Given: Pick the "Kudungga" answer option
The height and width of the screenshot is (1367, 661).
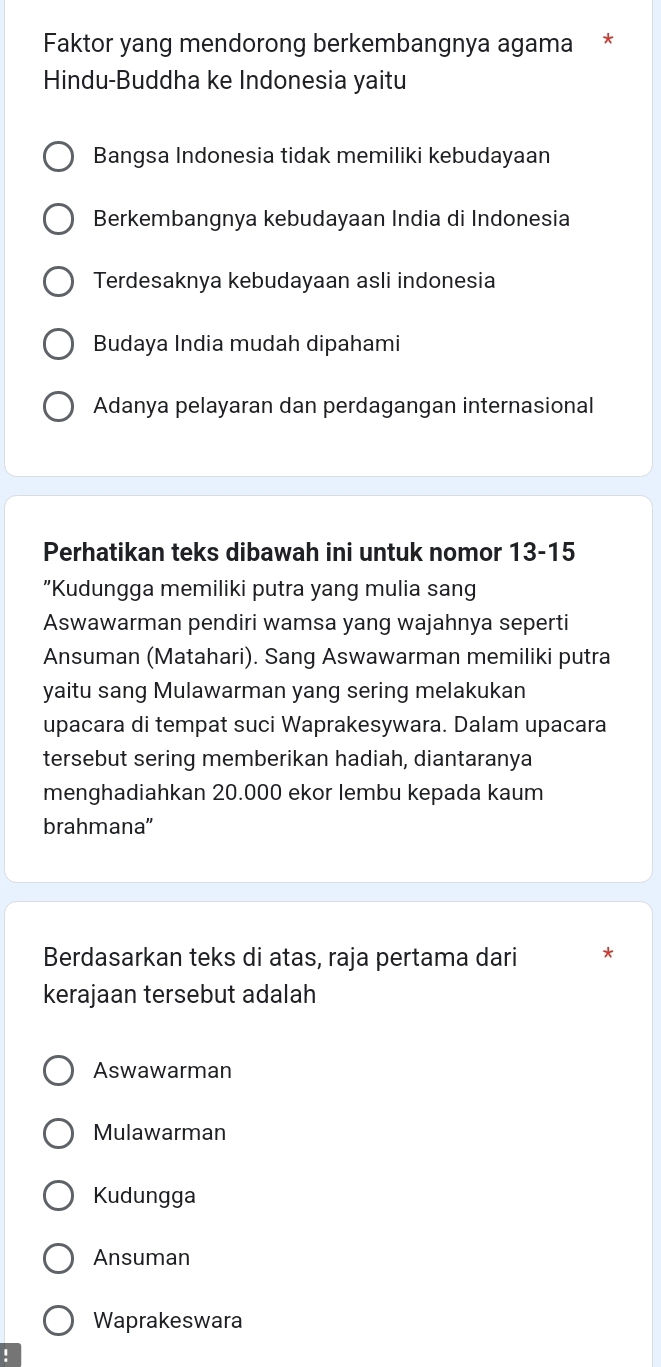Looking at the screenshot, I should pyautogui.click(x=59, y=1196).
